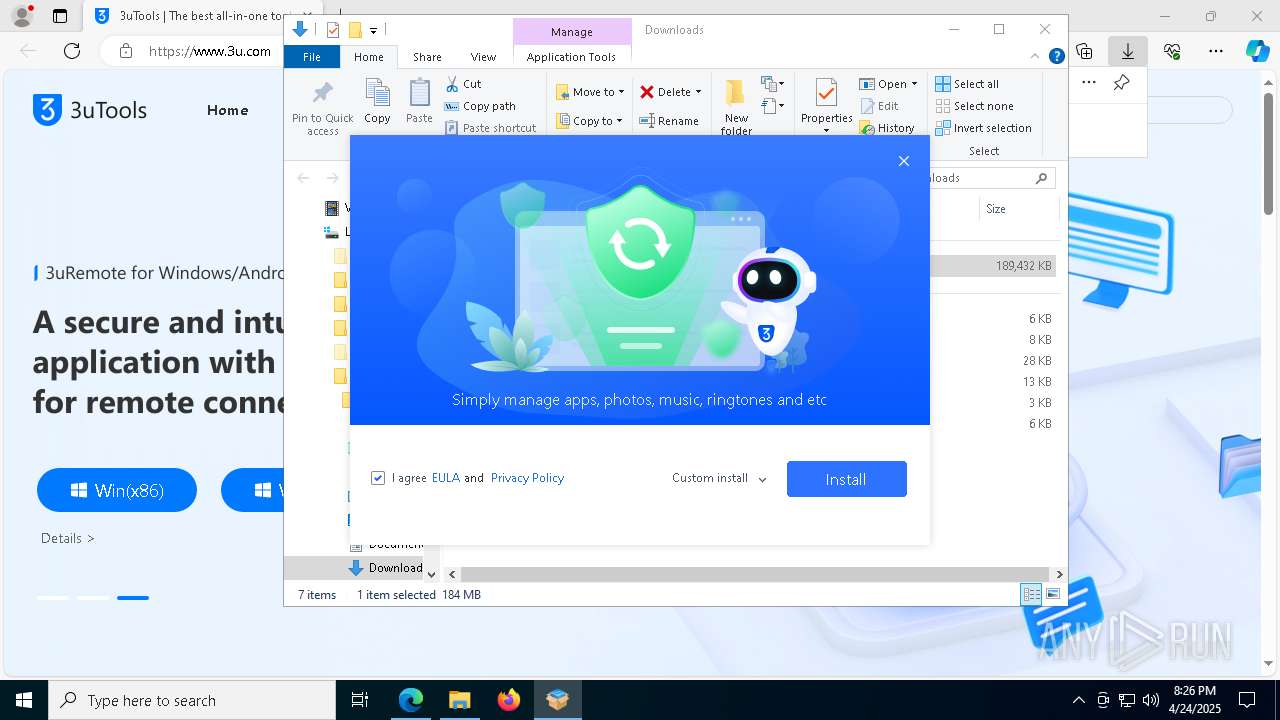Select the third carousel indicator
The image size is (1280, 720).
(133, 598)
